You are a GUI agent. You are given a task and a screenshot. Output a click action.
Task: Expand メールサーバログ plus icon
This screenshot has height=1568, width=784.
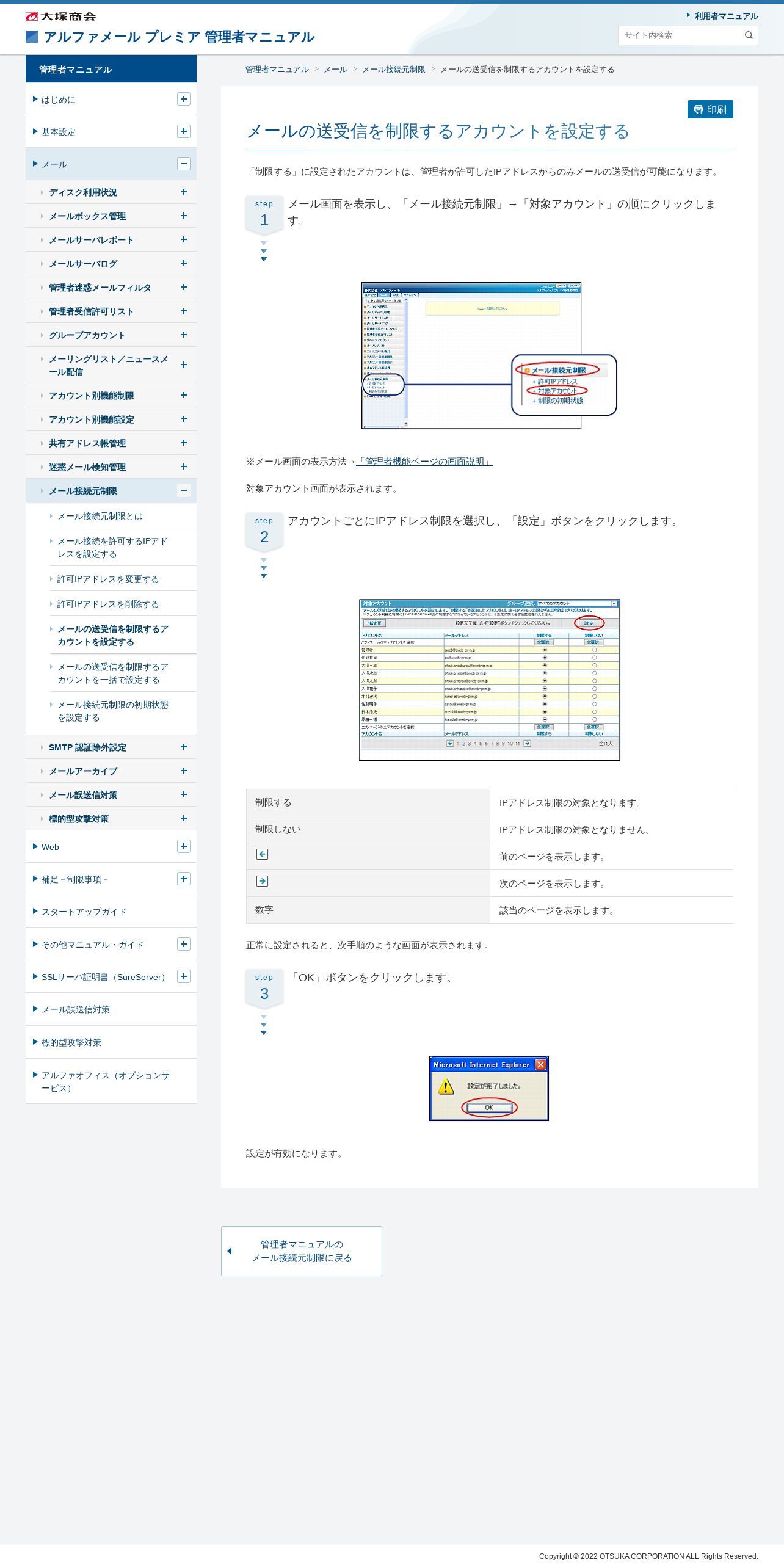click(184, 263)
